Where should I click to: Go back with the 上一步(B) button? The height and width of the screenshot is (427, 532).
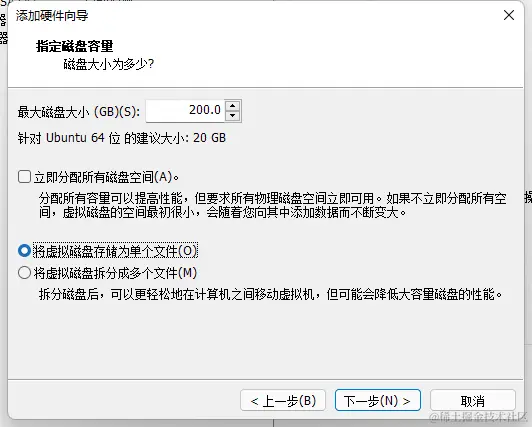point(283,401)
